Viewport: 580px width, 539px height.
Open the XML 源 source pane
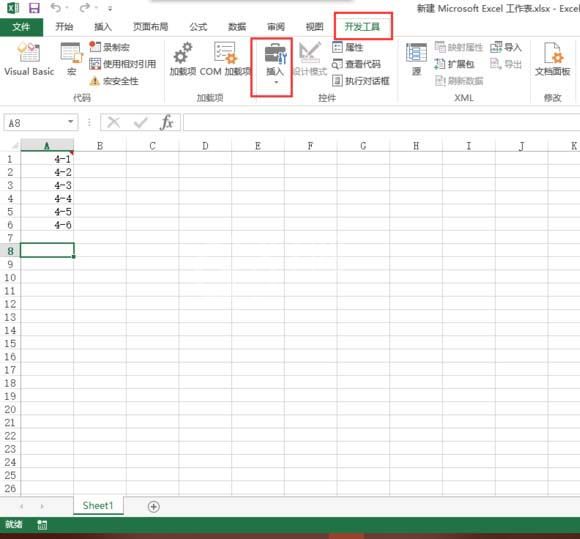(417, 59)
